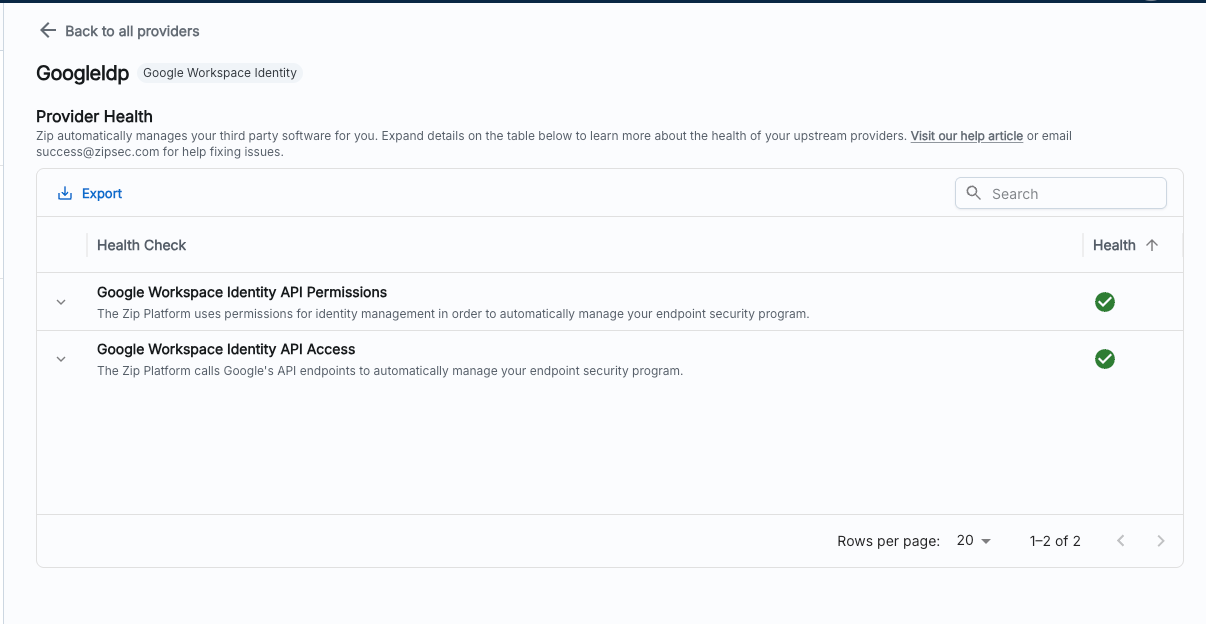Screen dimensions: 1206x624
Task: Click the Google Workspace Identity tag
Action: [220, 73]
